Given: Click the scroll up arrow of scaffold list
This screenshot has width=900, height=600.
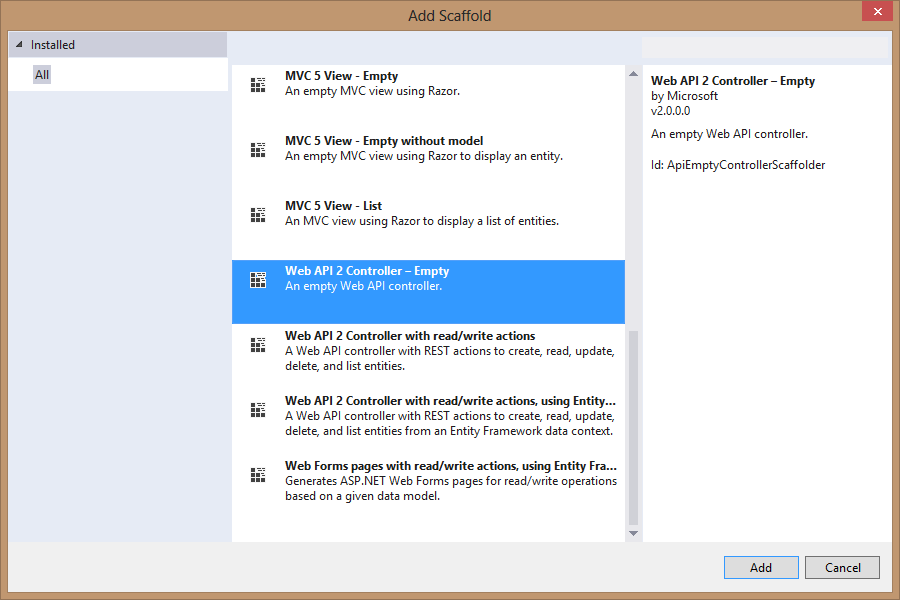Looking at the screenshot, I should (633, 73).
